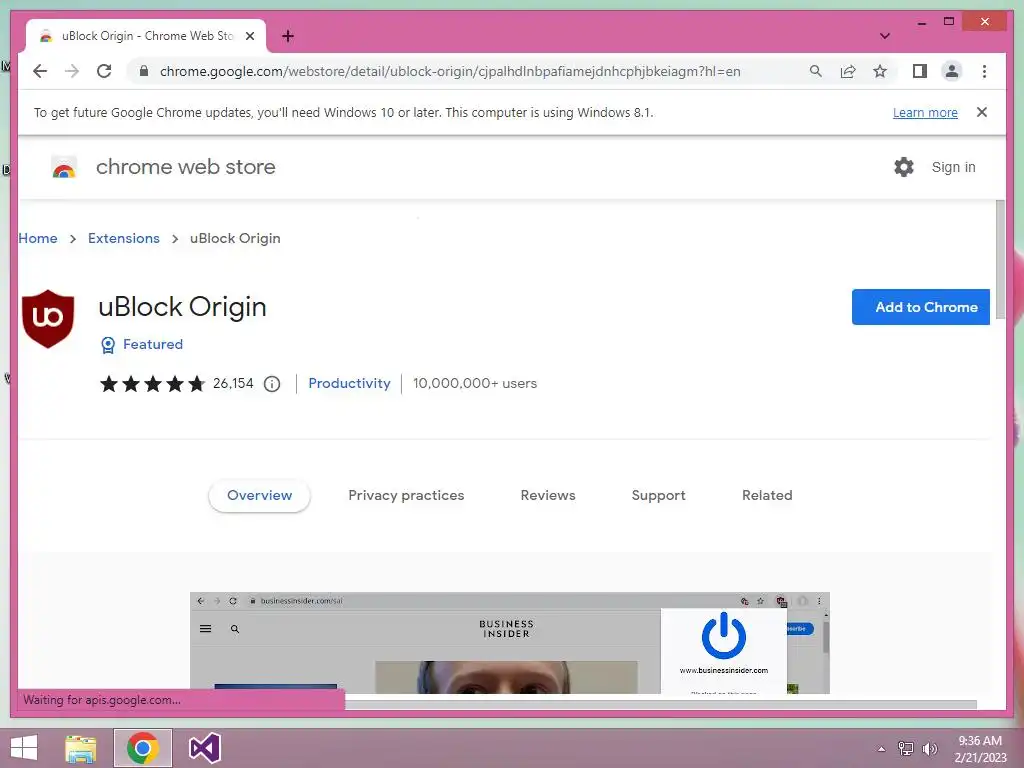The image size is (1024, 768).
Task: Click the Featured label
Action: 153,344
